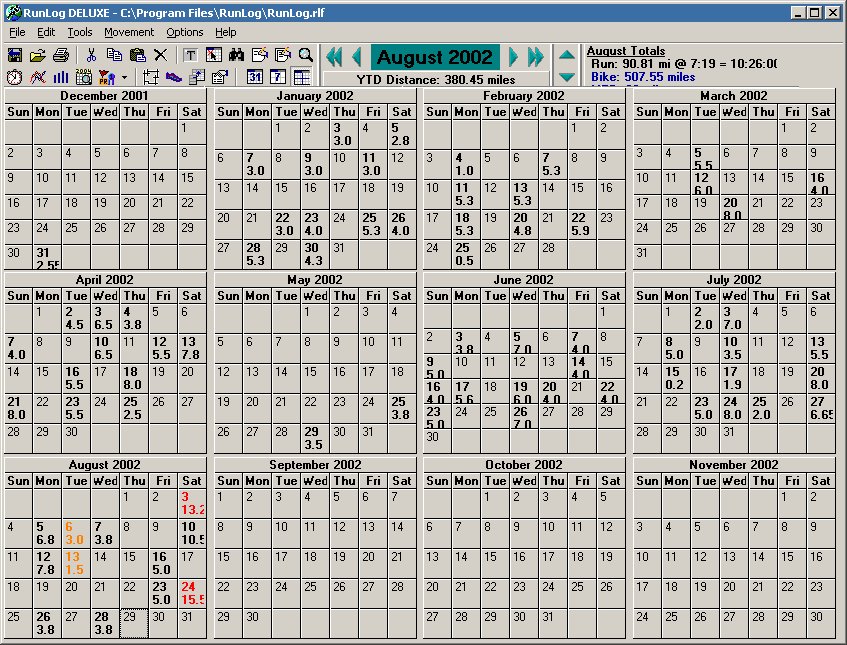Toggle the T text toolbar button
This screenshot has height=645, width=847.
[x=190, y=55]
